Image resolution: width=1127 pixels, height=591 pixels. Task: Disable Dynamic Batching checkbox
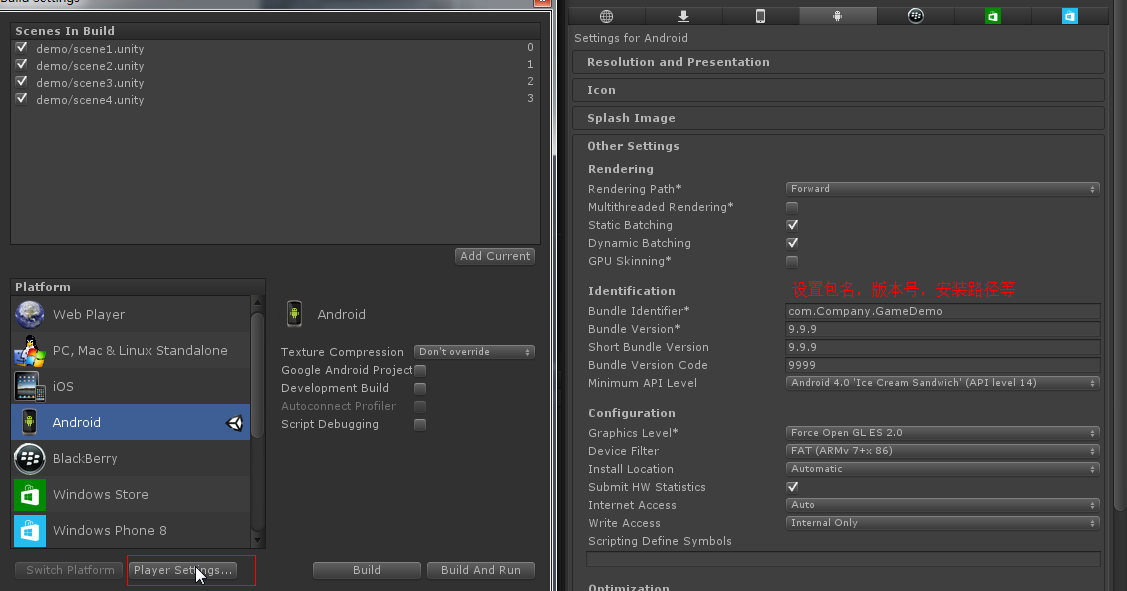tap(792, 243)
